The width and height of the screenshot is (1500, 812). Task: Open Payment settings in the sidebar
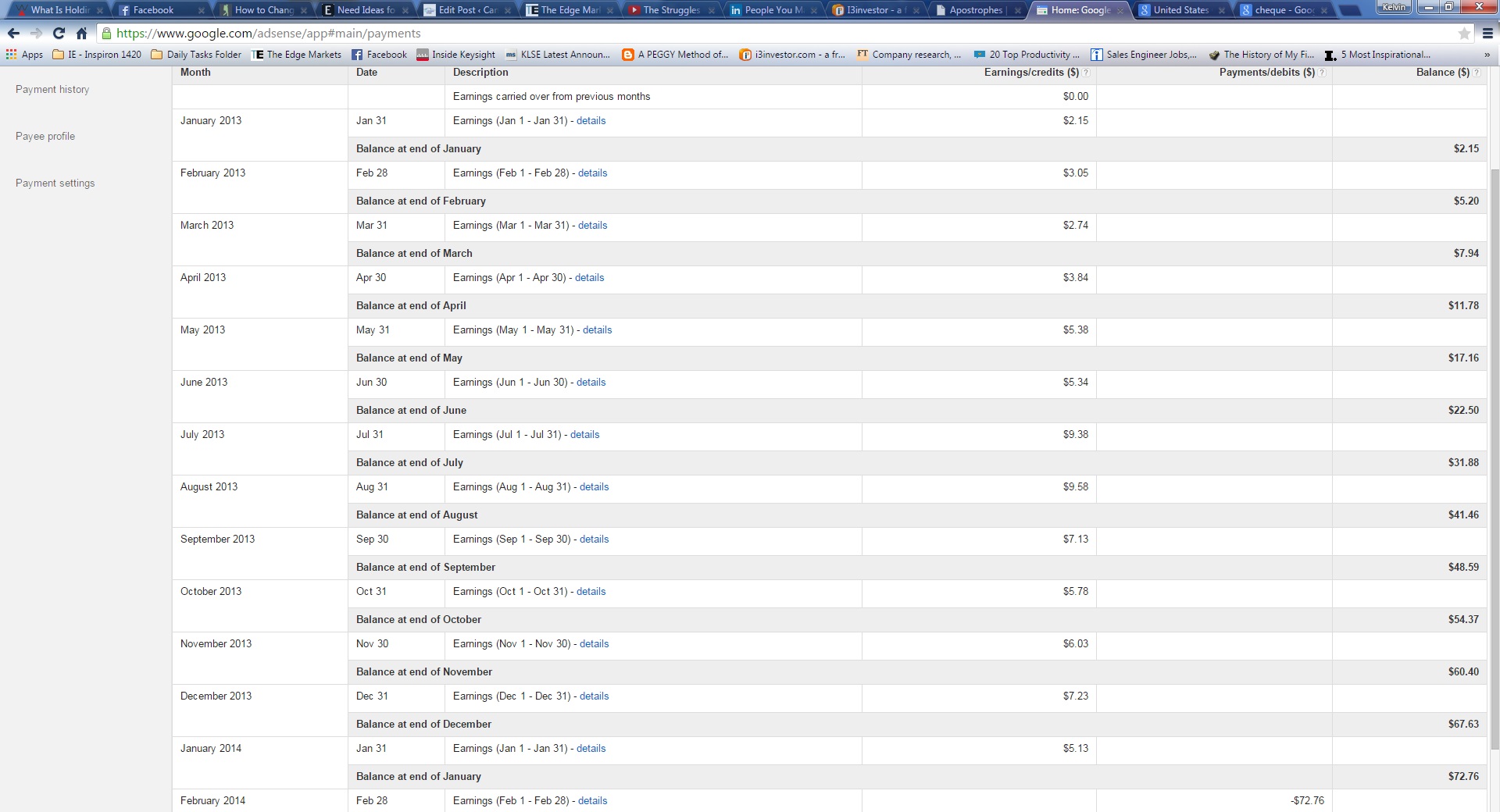(55, 183)
